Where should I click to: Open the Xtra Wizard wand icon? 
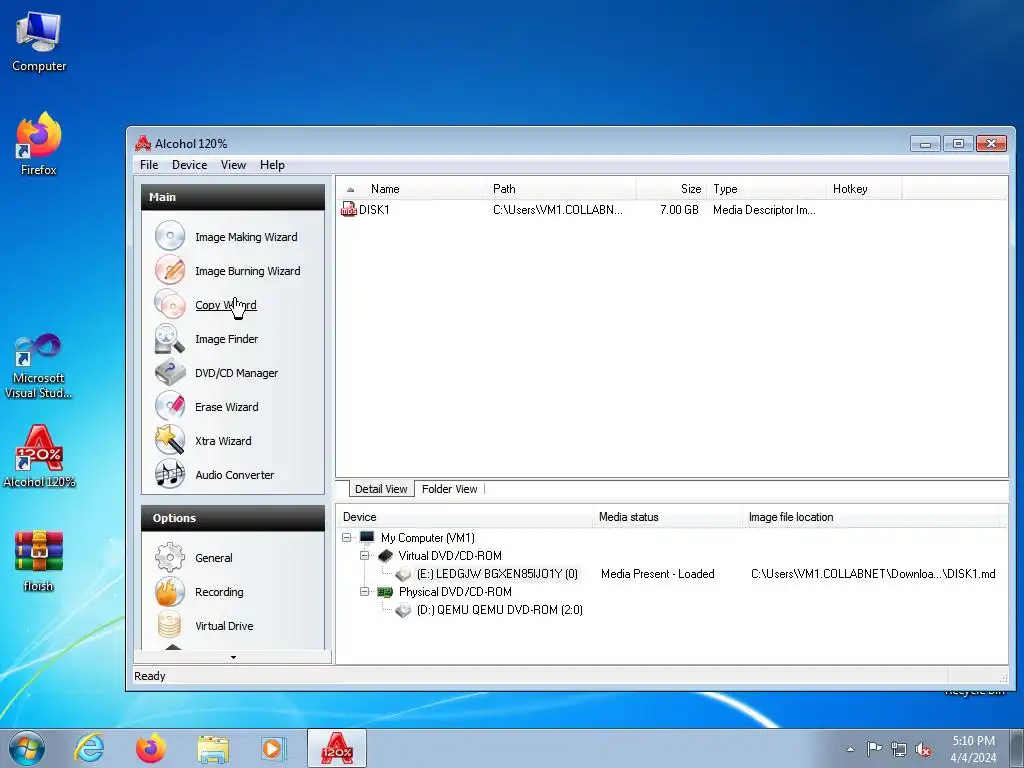pos(170,440)
